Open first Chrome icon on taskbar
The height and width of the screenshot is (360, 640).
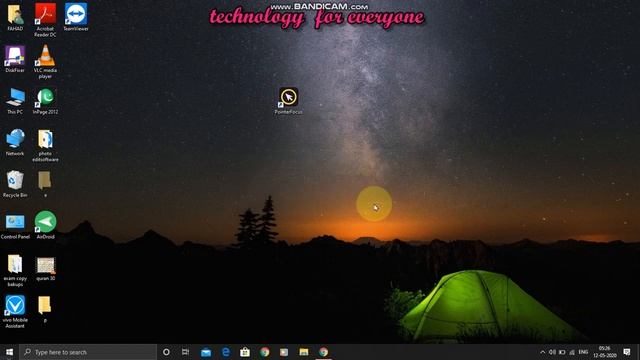[264, 352]
